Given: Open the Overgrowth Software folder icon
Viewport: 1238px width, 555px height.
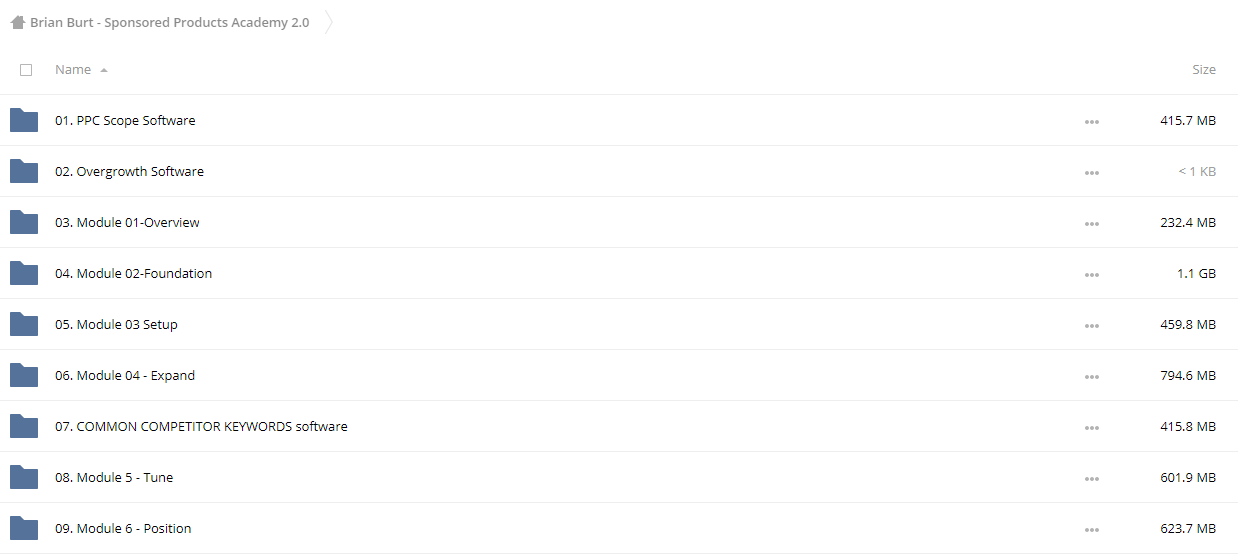Looking at the screenshot, I should tap(24, 171).
